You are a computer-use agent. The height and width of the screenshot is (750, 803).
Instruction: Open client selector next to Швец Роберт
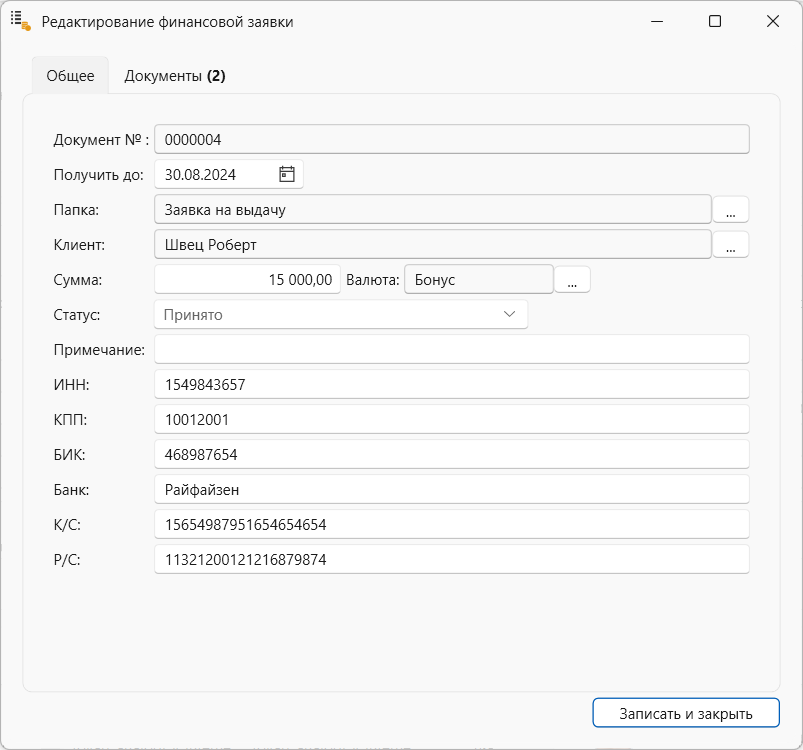[731, 245]
